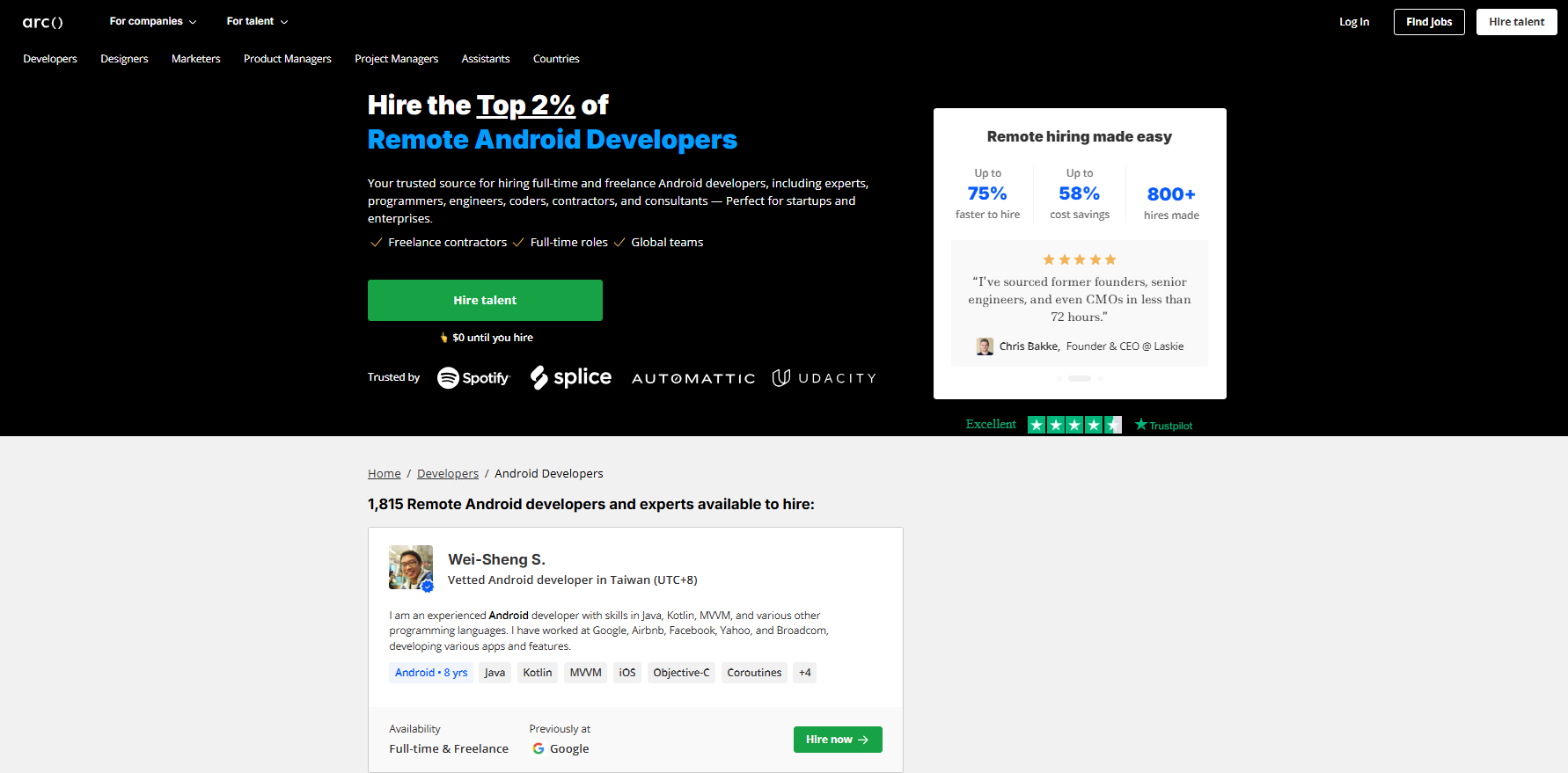The image size is (1568, 773).
Task: Open the Trustpilot logo link
Action: tap(1163, 426)
